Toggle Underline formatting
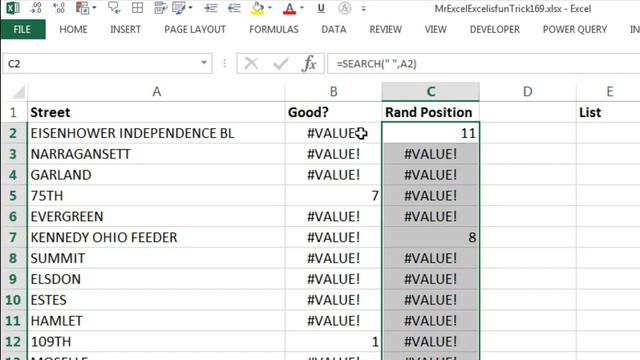This screenshot has height=360, width=640. point(321,8)
